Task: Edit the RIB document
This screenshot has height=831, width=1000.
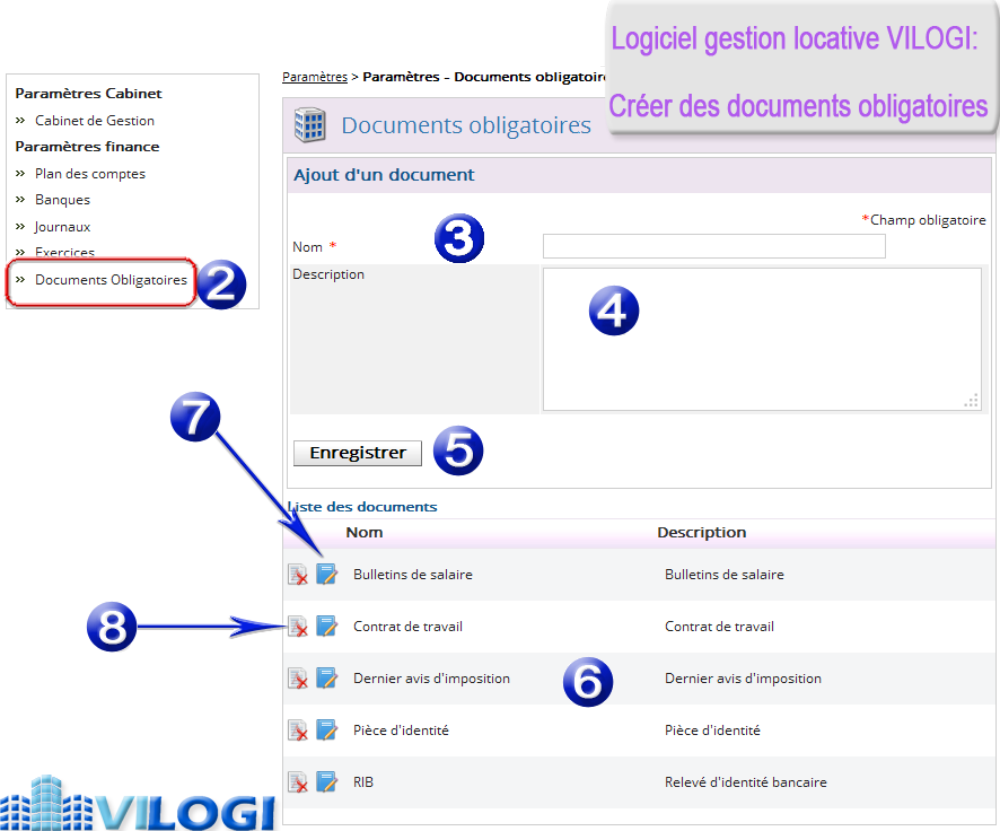Action: click(x=327, y=782)
